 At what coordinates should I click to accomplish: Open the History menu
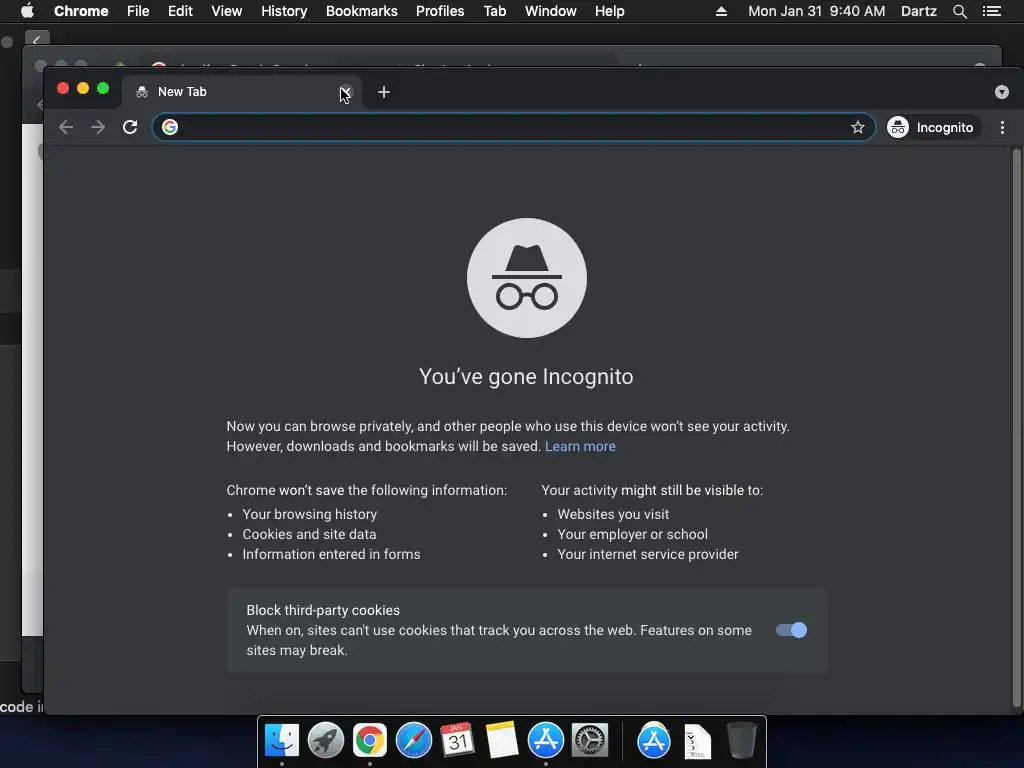(x=284, y=11)
